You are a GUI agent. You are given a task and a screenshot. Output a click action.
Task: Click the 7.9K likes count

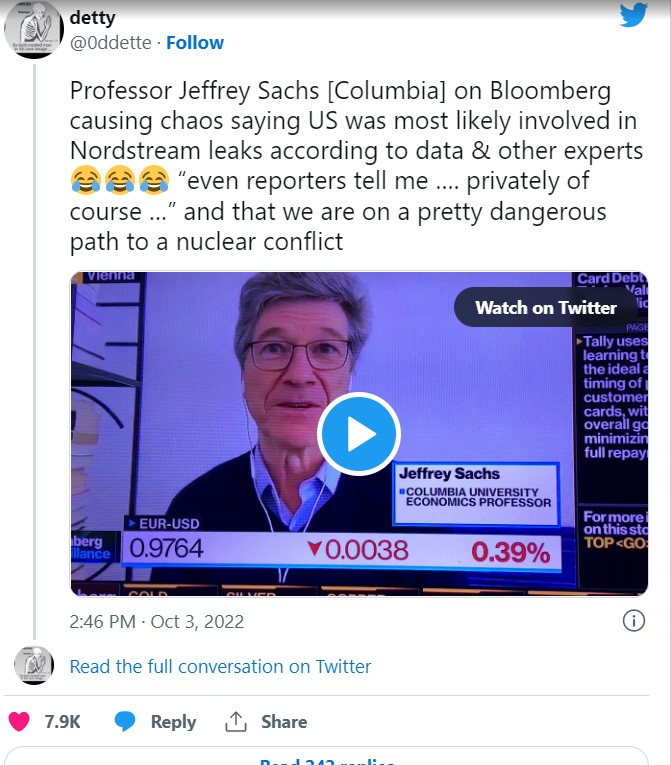62,721
